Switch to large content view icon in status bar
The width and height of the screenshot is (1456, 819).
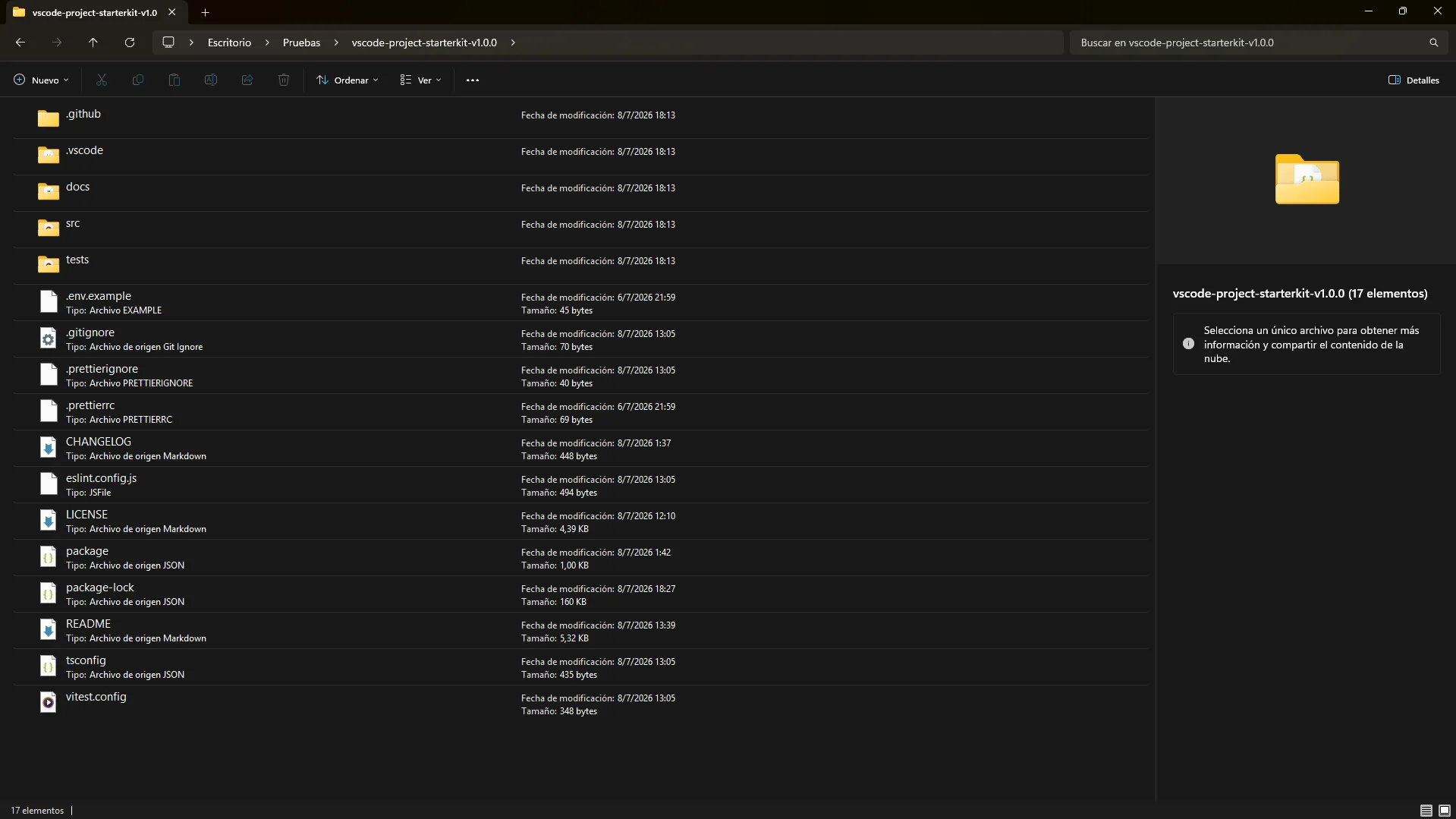(1445, 810)
